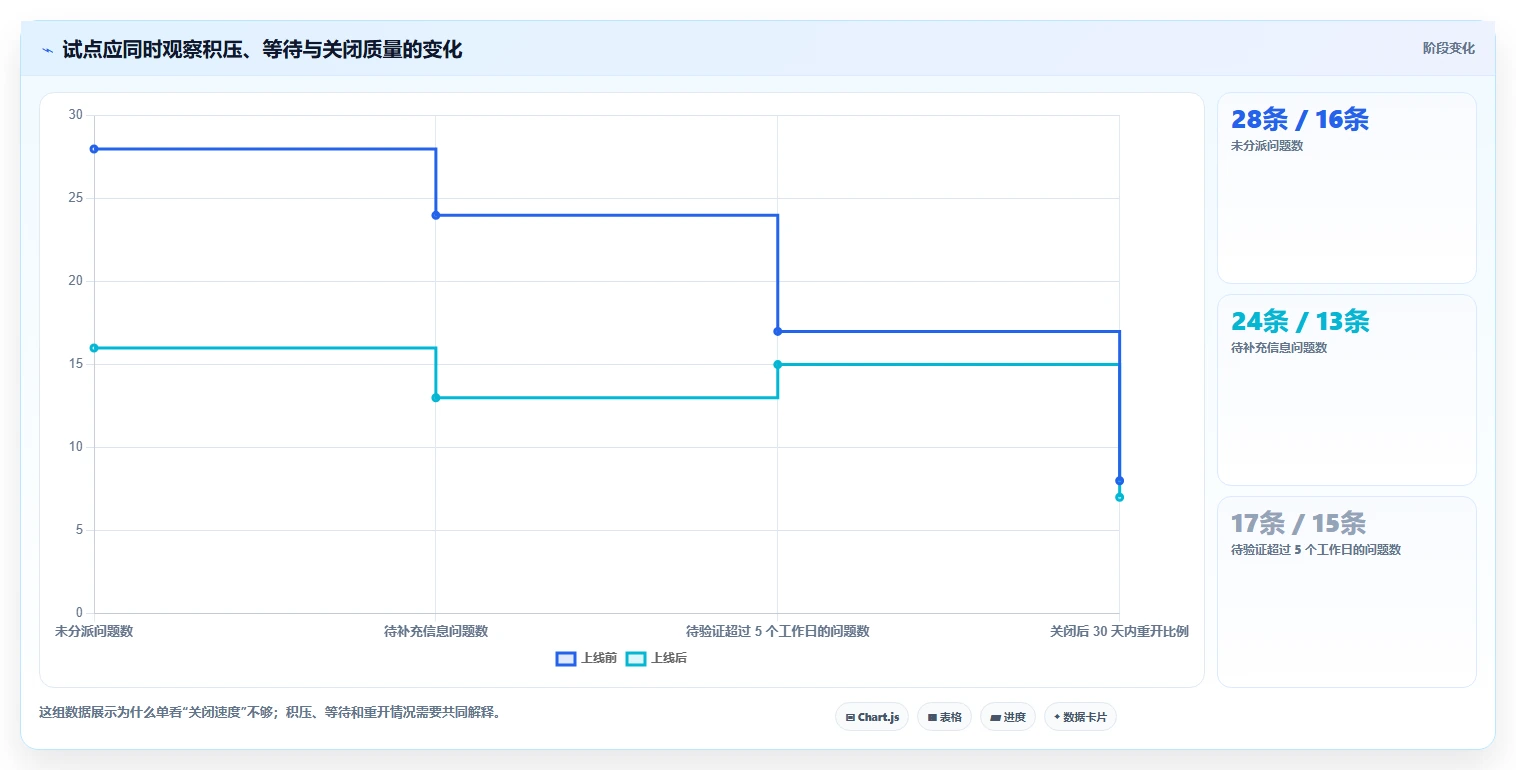Click the 待补充信息问题数 caption in the second card
1516x770 pixels.
1279,348
